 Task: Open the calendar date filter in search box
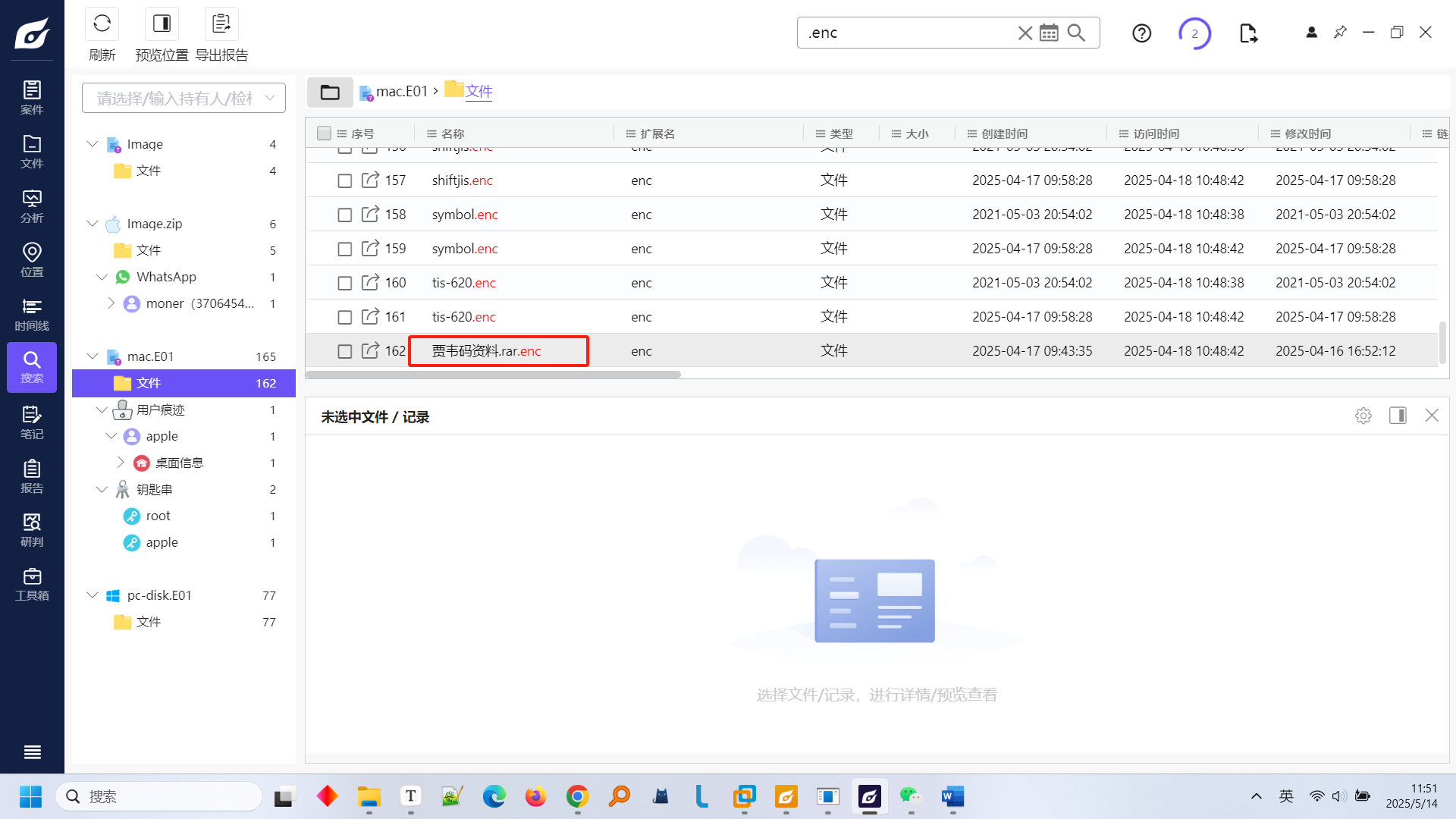coord(1049,33)
